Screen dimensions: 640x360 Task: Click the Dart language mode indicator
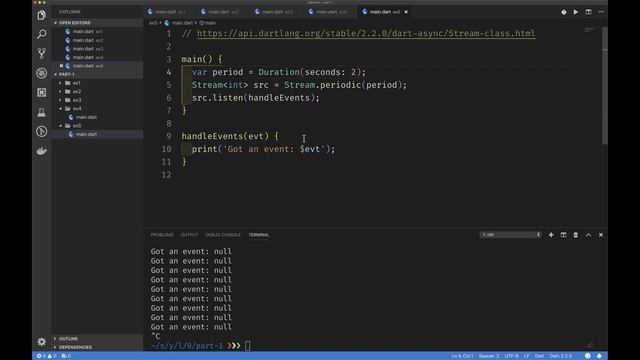(x=539, y=356)
